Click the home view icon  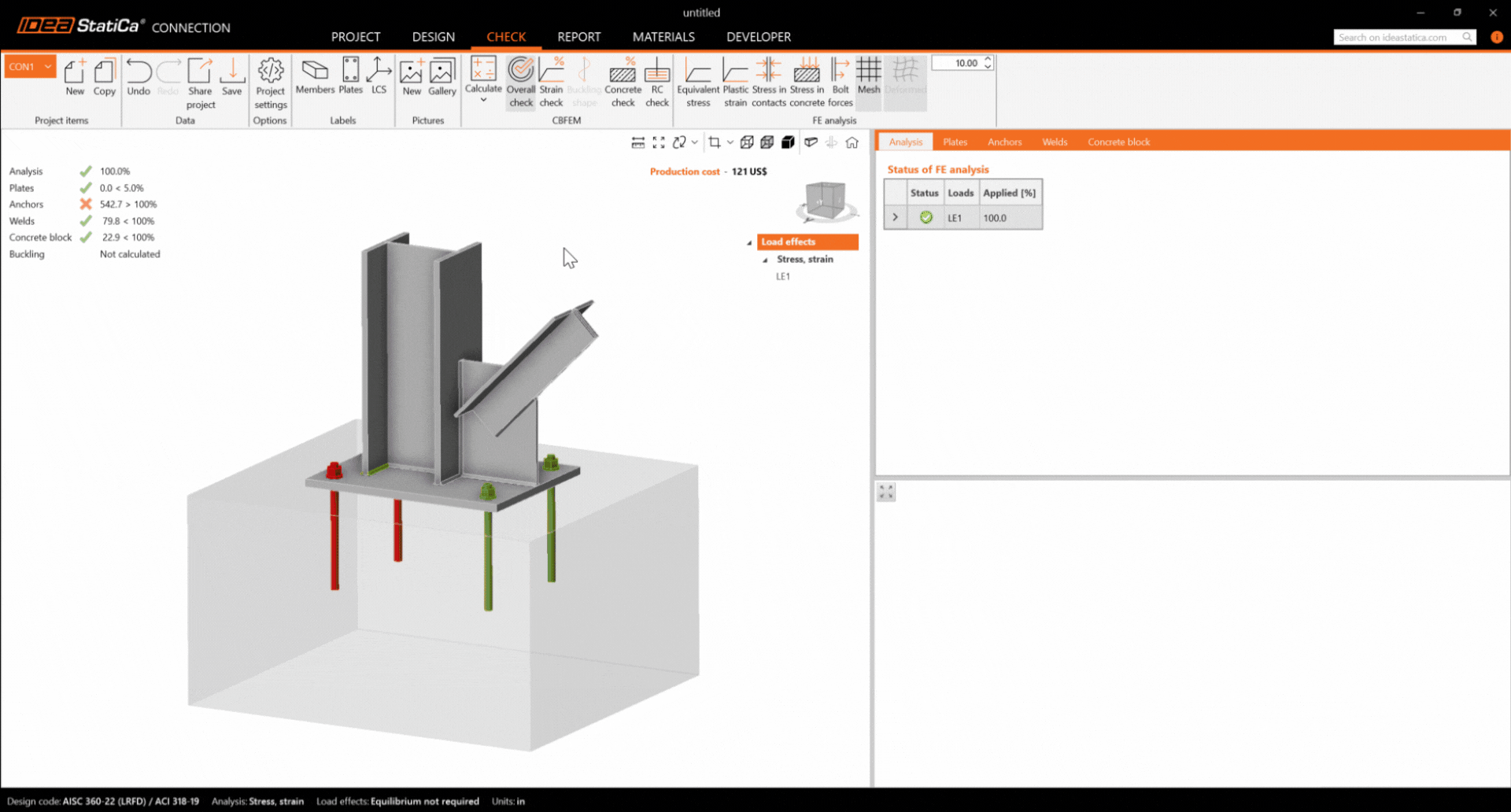coord(852,142)
